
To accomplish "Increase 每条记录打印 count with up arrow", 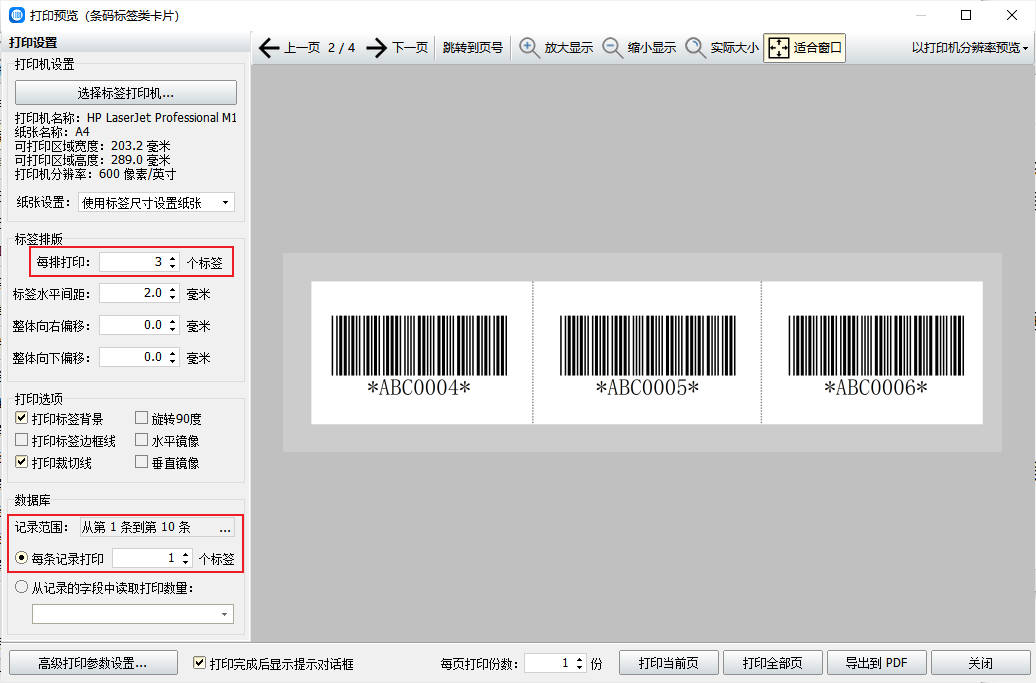I will 186,554.
